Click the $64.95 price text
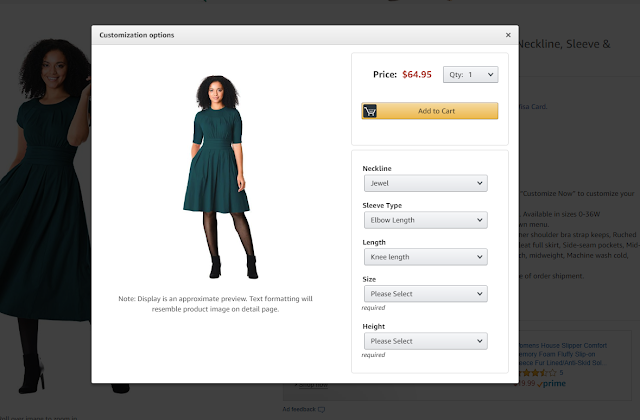Screen dimensions: 640x420 coord(417,74)
